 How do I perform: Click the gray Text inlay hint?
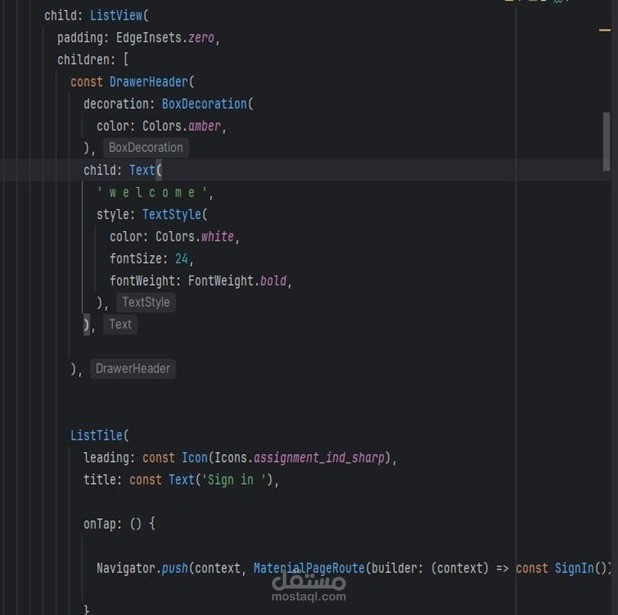(120, 324)
